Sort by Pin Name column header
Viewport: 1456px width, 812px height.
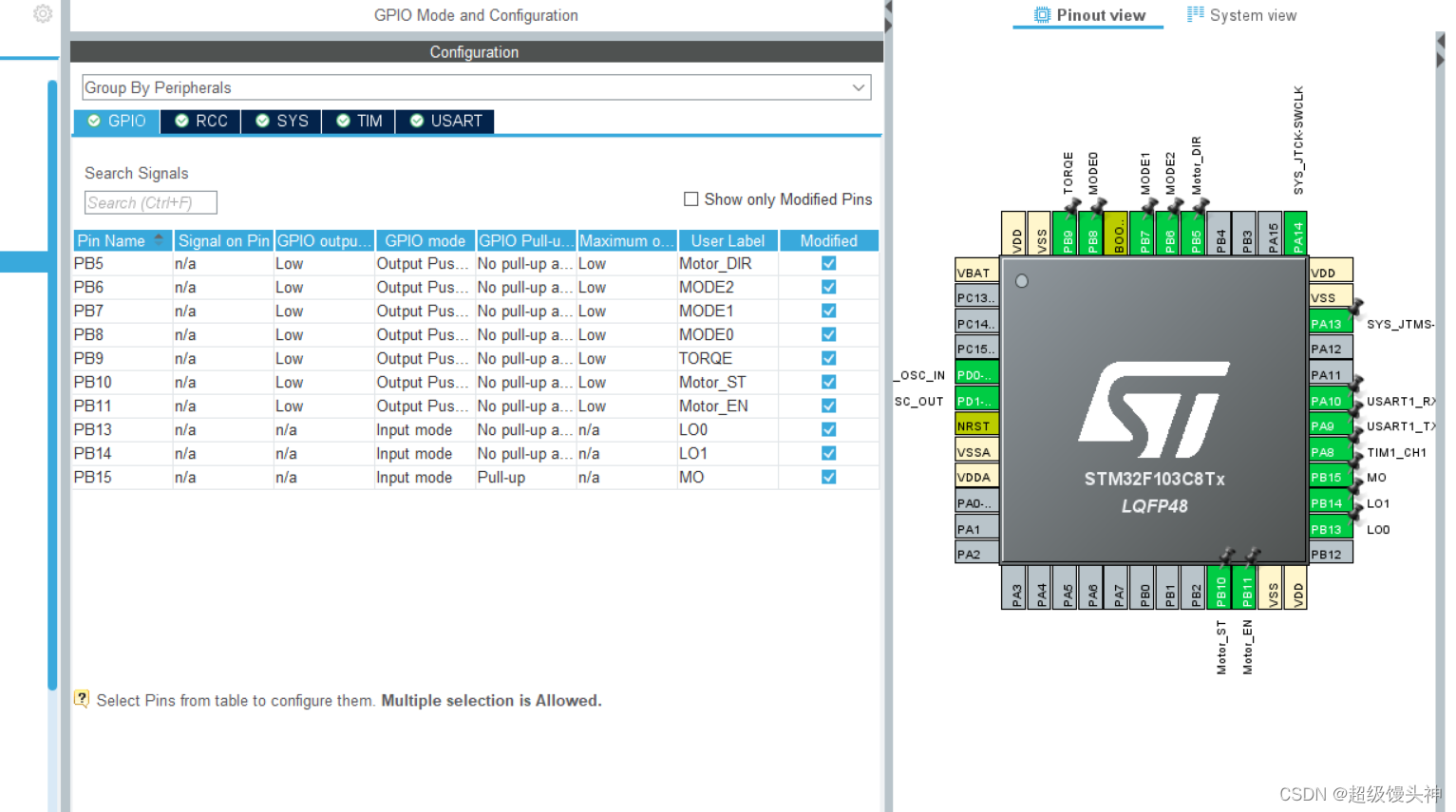(x=123, y=241)
